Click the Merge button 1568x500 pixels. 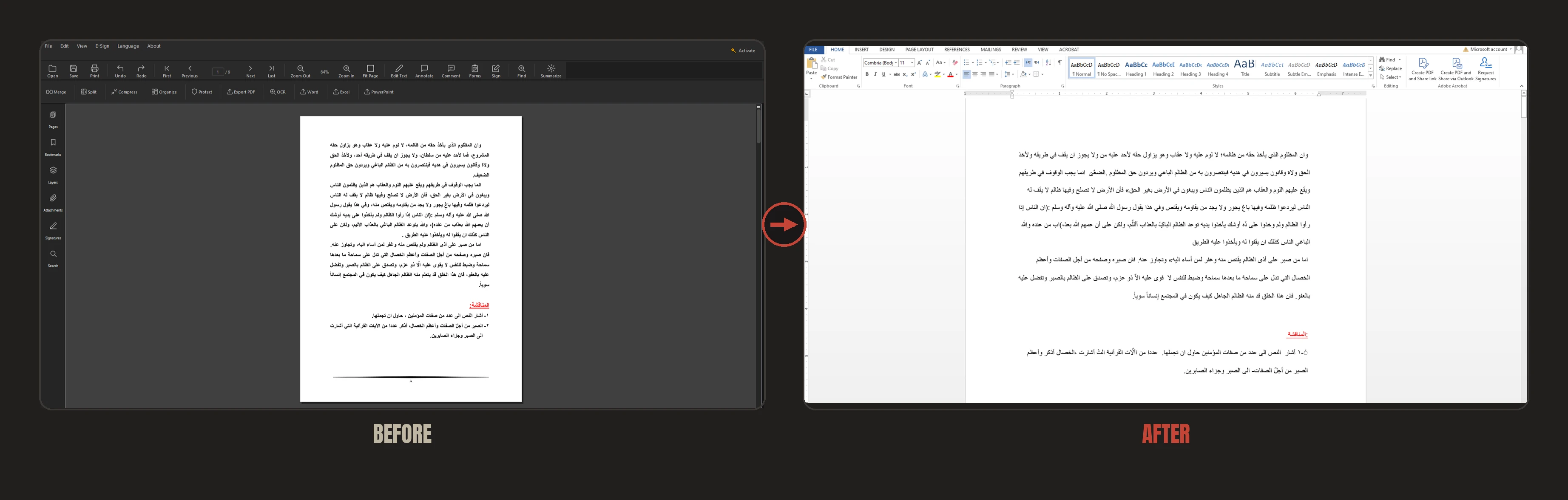[56, 92]
